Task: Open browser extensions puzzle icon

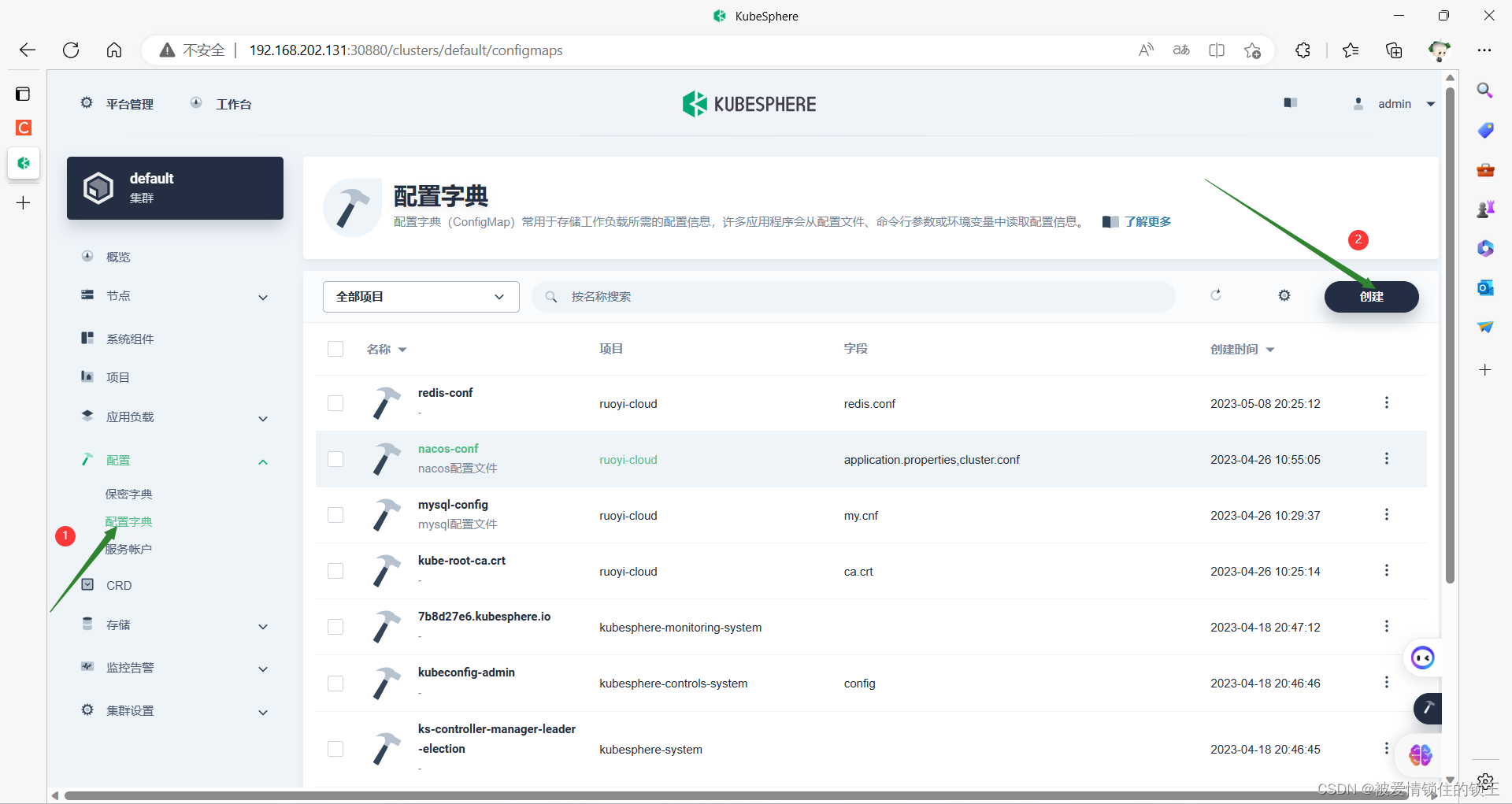Action: tap(1303, 50)
